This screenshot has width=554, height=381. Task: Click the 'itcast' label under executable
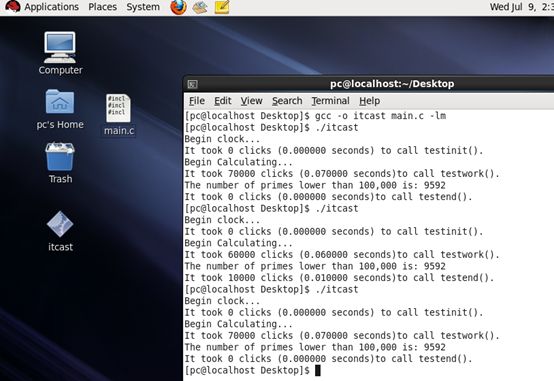(x=60, y=247)
